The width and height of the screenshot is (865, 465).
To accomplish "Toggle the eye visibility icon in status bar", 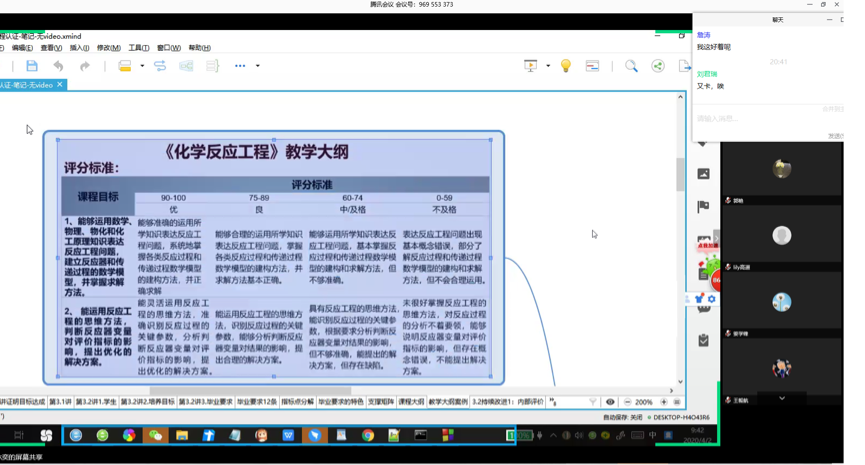I will coord(610,402).
